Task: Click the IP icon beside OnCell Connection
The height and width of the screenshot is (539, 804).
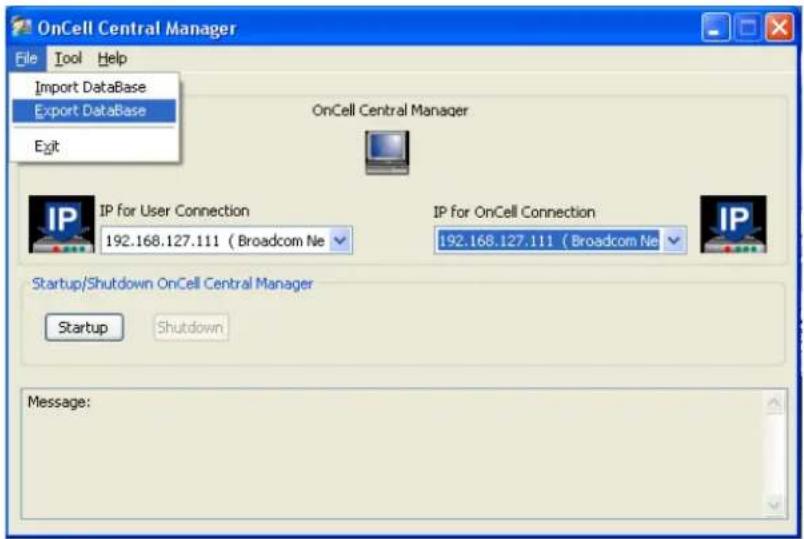Action: [734, 224]
